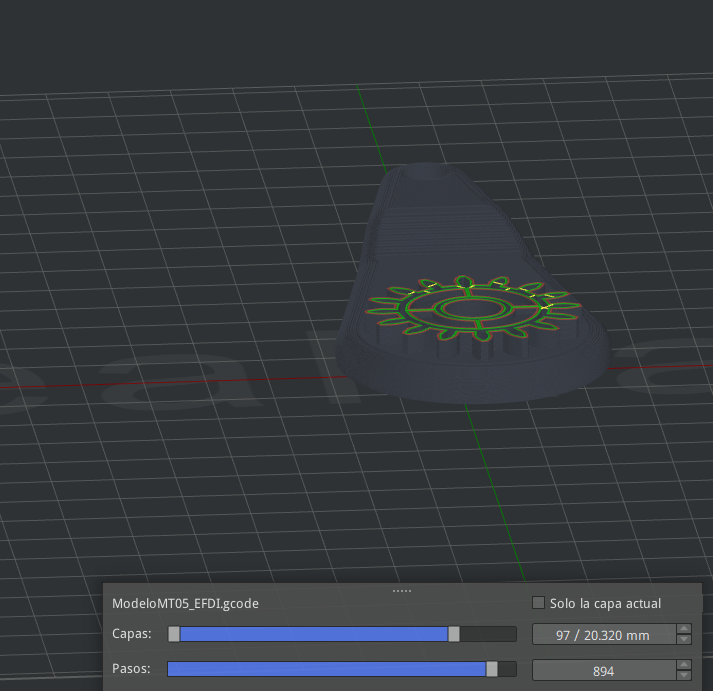
Task: Enable the 'Solo la capa actual' checkbox
Action: [539, 603]
